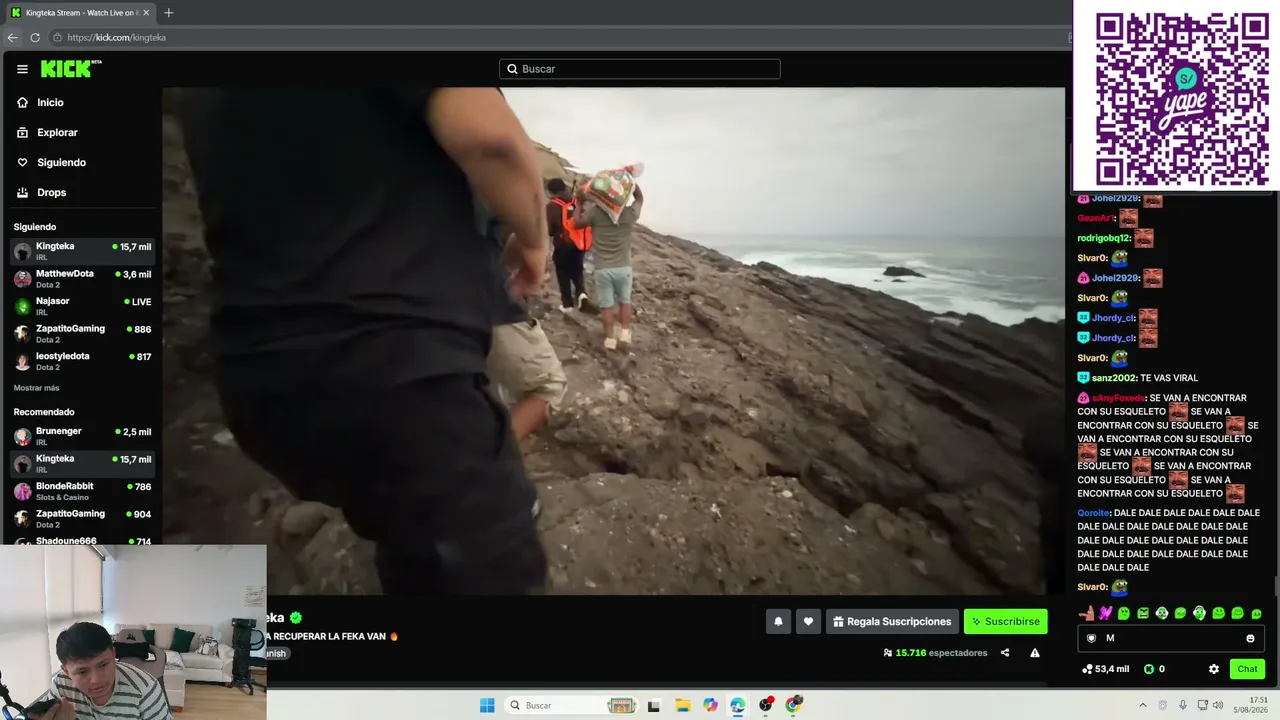
Task: Click the channel points 53,4 mil balance
Action: coord(1105,669)
